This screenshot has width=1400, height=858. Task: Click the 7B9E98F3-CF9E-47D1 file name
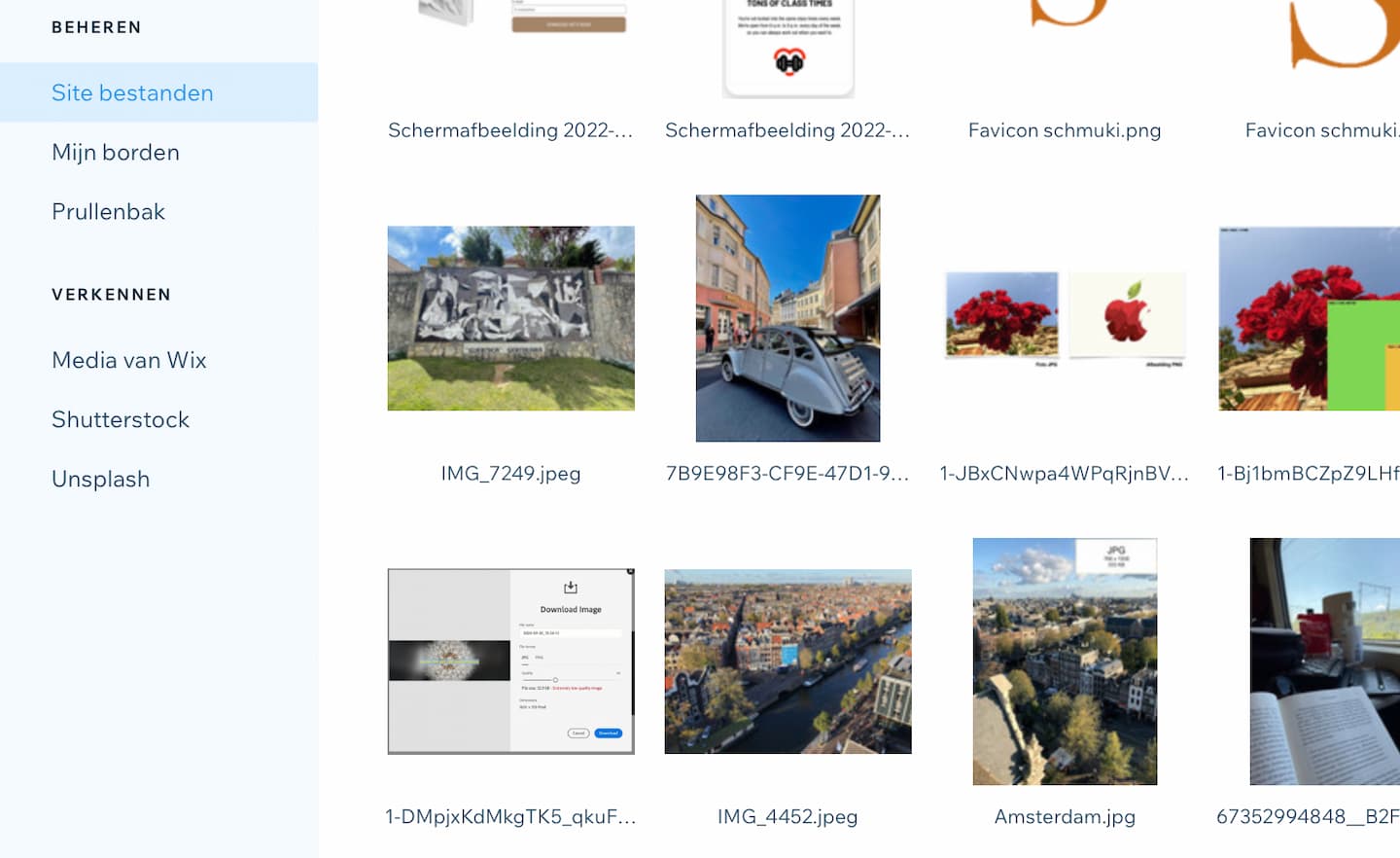(x=787, y=474)
